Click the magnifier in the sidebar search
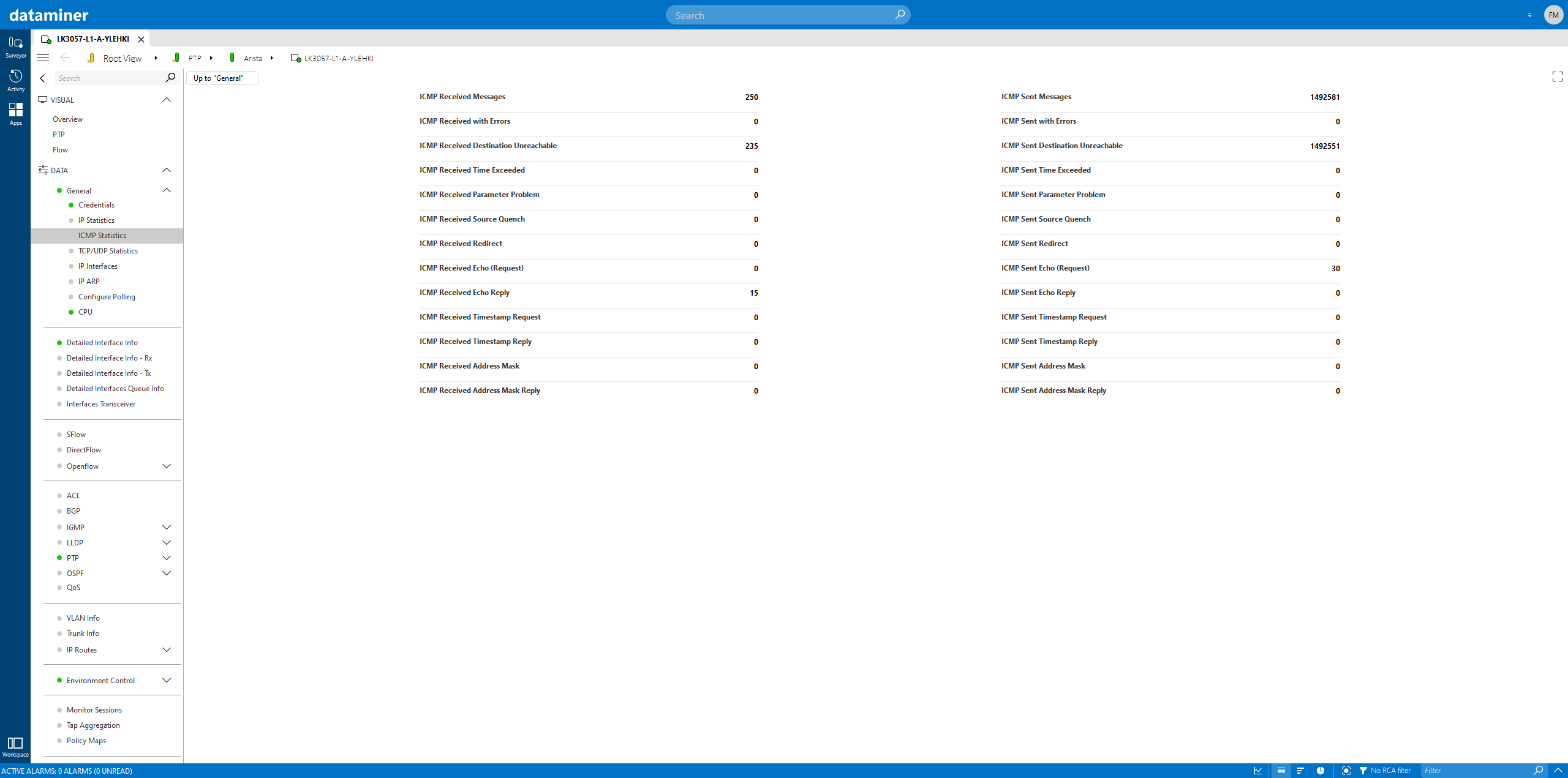Screen dimensions: 1568x778 170,78
